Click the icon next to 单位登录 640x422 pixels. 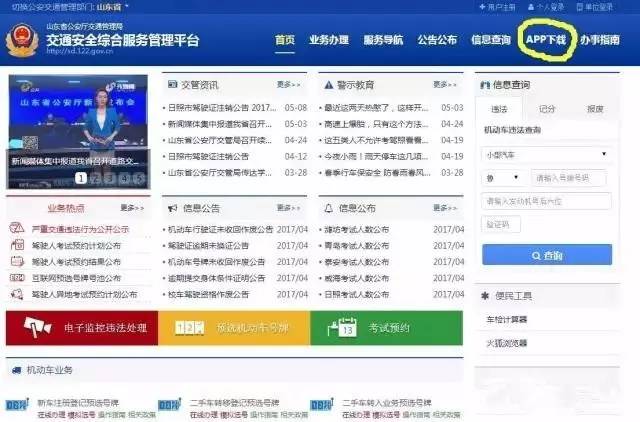[580, 7]
